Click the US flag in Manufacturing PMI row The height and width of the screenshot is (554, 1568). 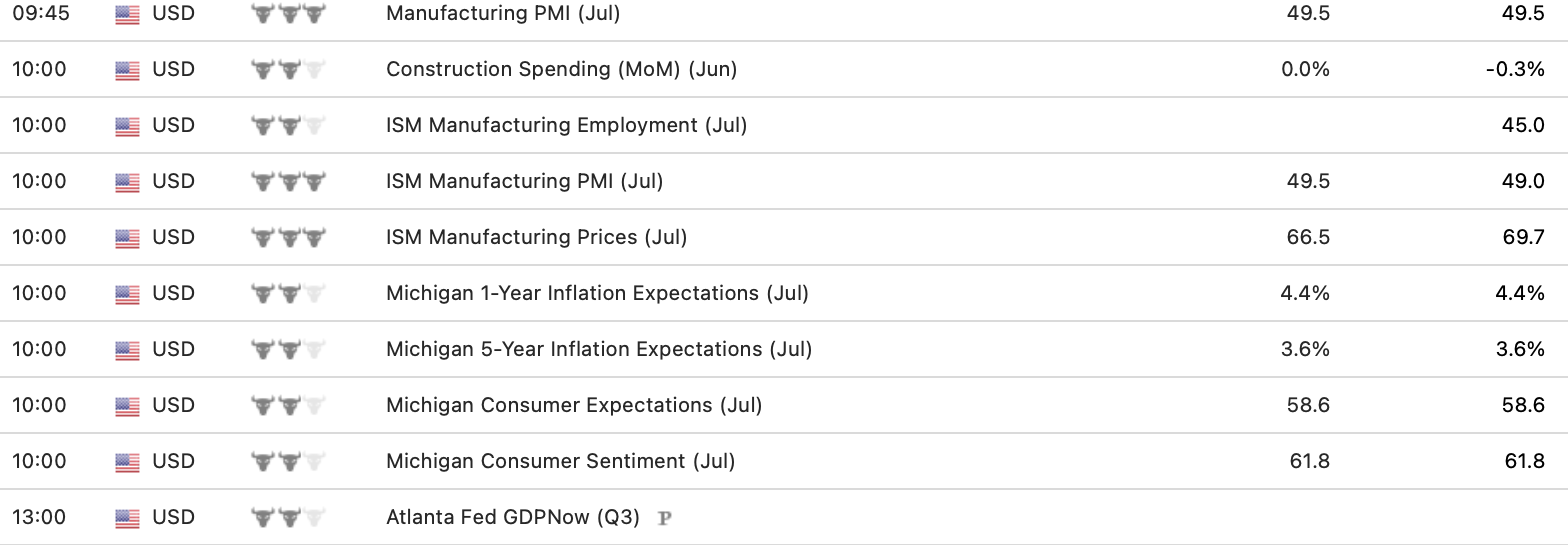click(127, 14)
